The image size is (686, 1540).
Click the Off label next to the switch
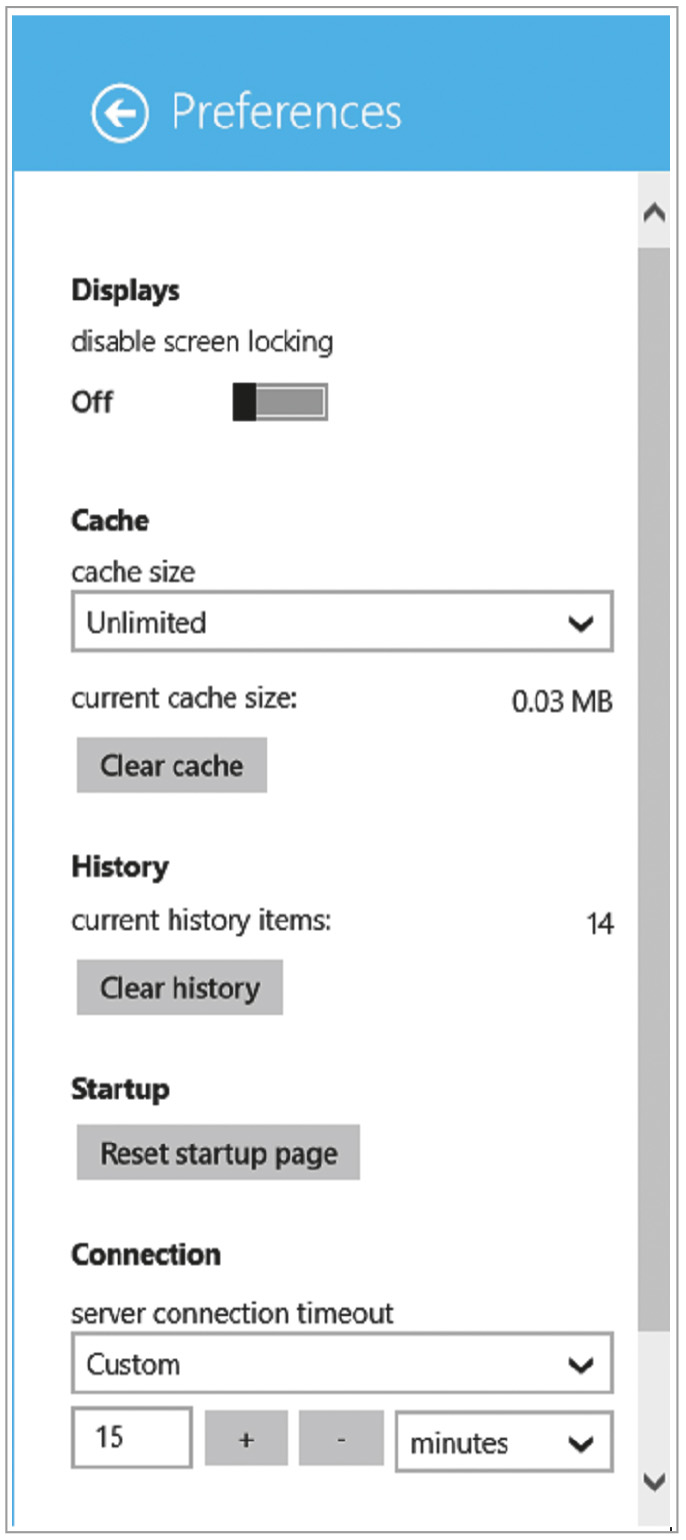pyautogui.click(x=92, y=402)
